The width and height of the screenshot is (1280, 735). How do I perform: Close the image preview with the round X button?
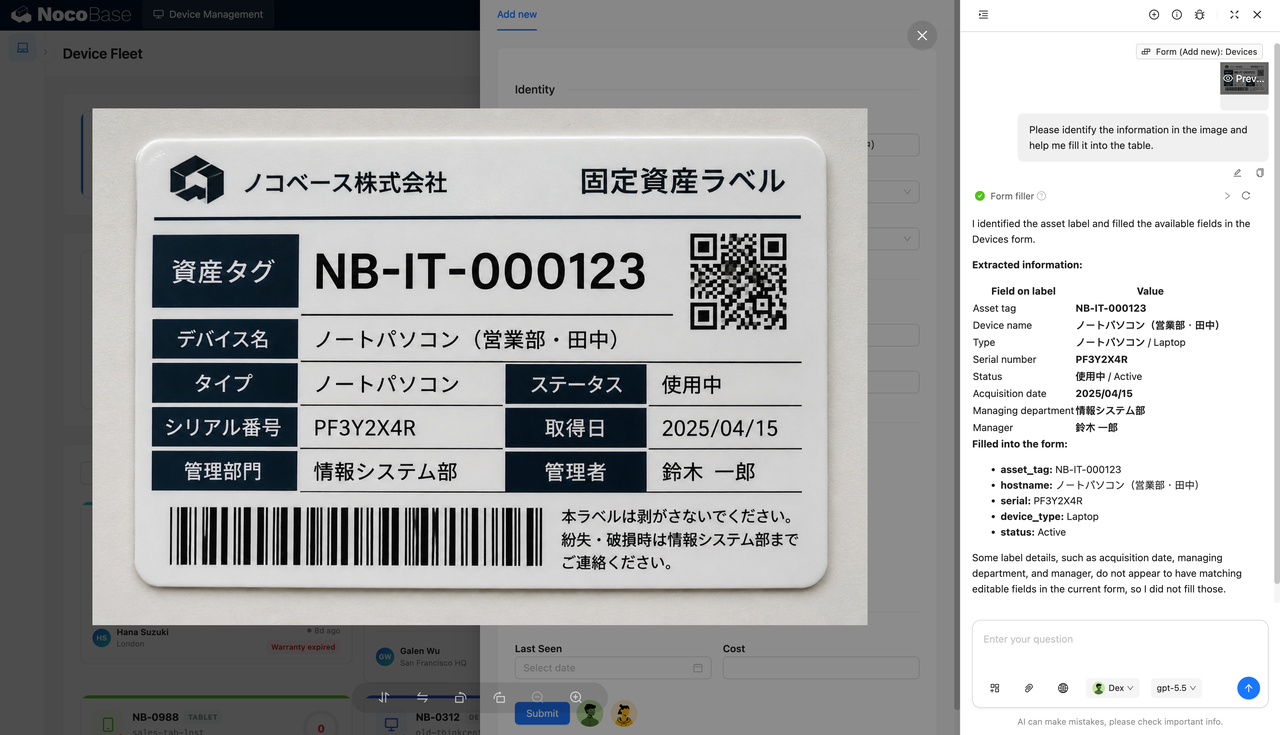click(922, 35)
